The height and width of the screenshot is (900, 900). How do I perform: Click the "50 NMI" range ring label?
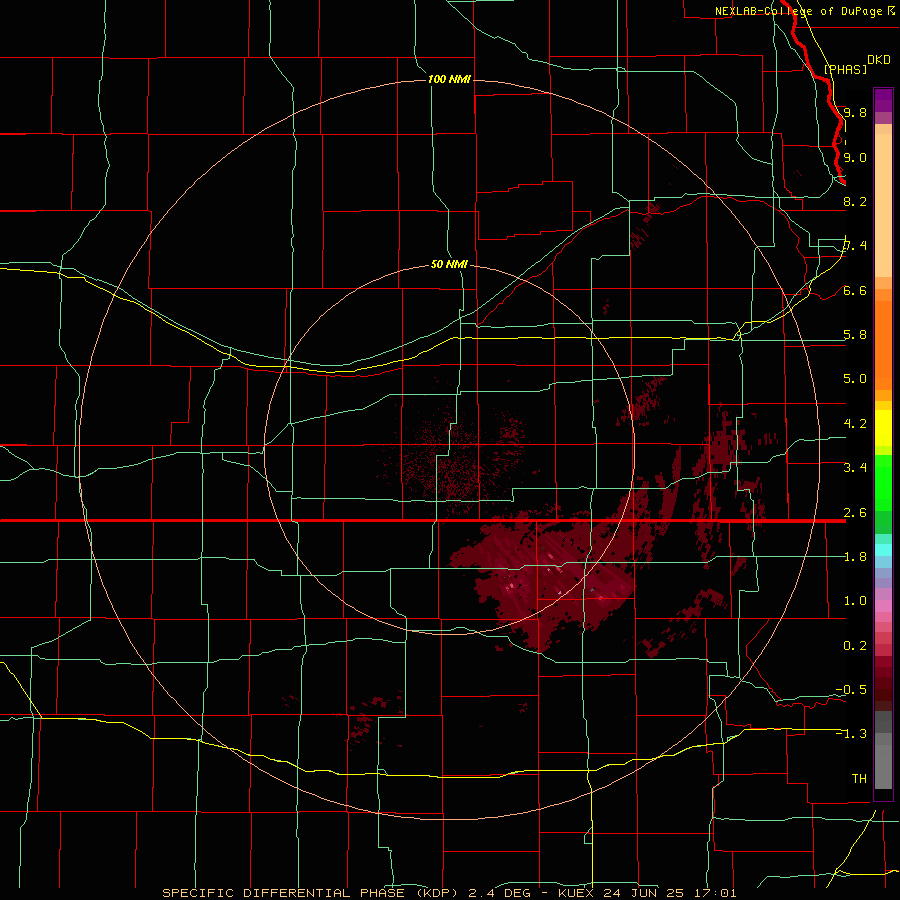[449, 264]
